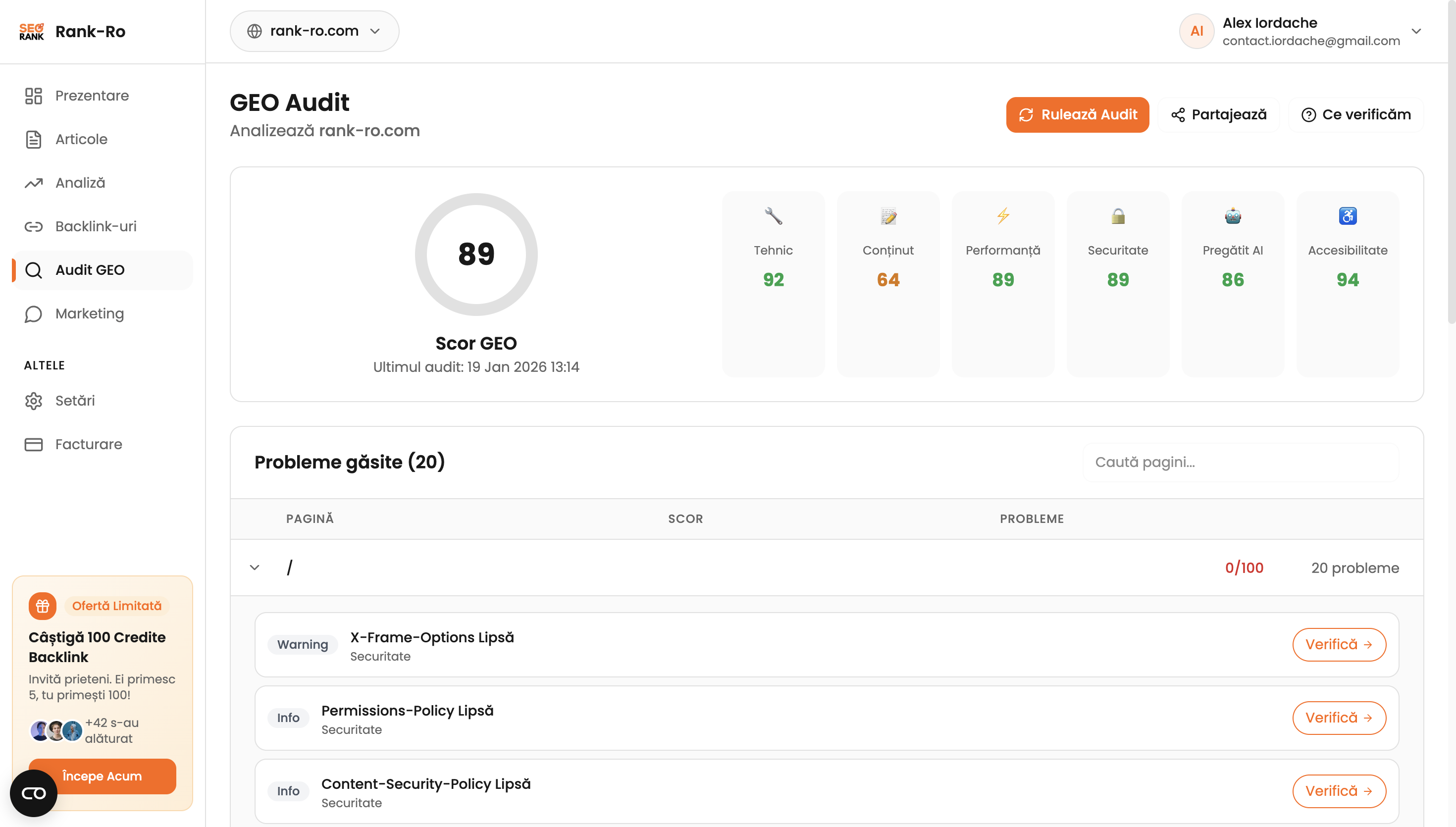Focus the Caută pagini search field

pyautogui.click(x=1240, y=462)
